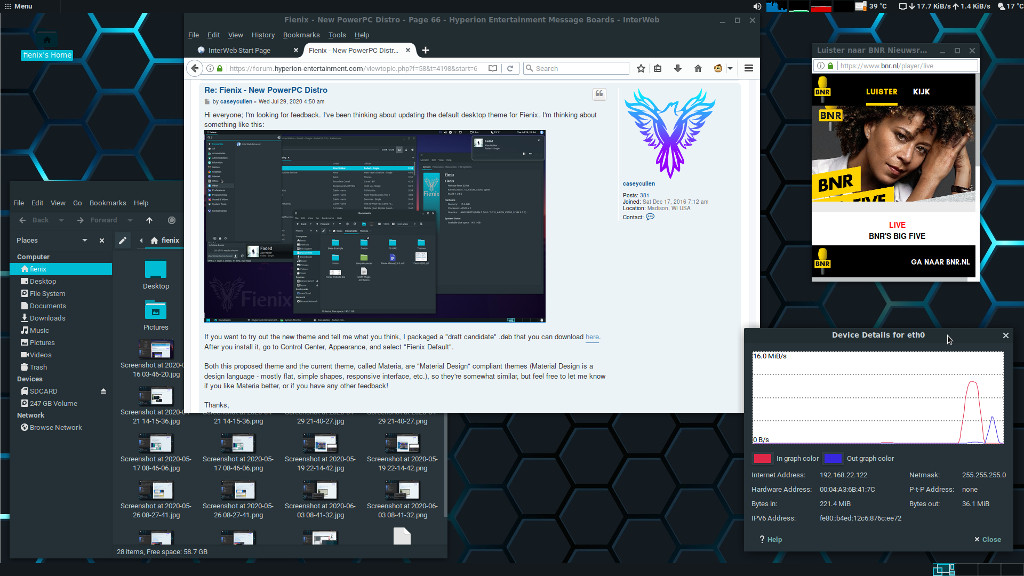Image resolution: width=1024 pixels, height=576 pixels.
Task: Click Close in Device Details dialog
Action: [987, 539]
